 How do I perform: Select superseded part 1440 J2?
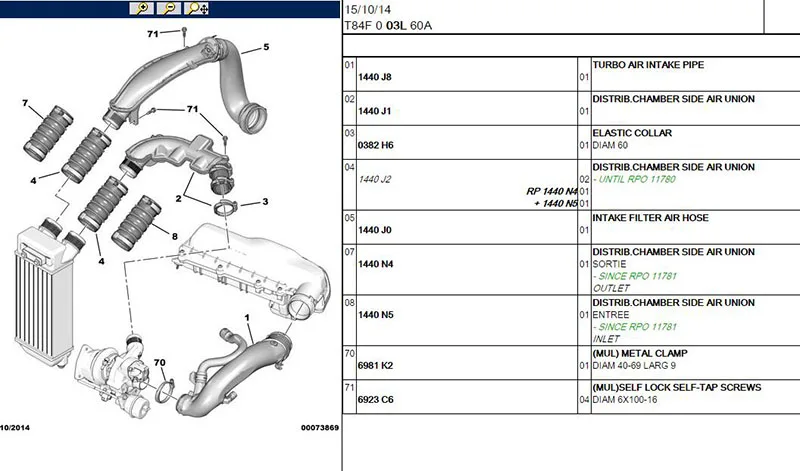[374, 179]
